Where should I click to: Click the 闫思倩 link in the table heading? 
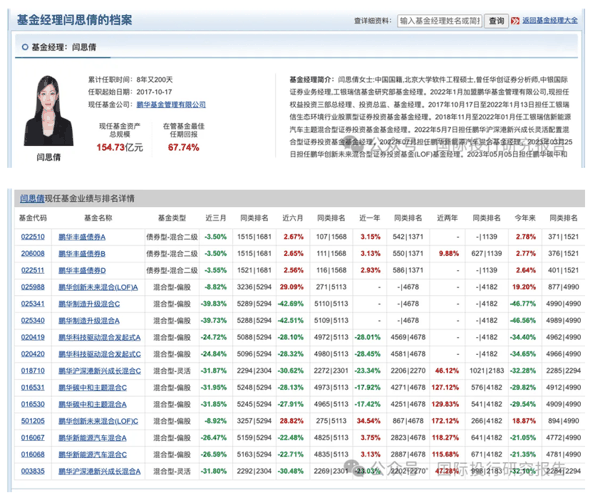pos(32,199)
